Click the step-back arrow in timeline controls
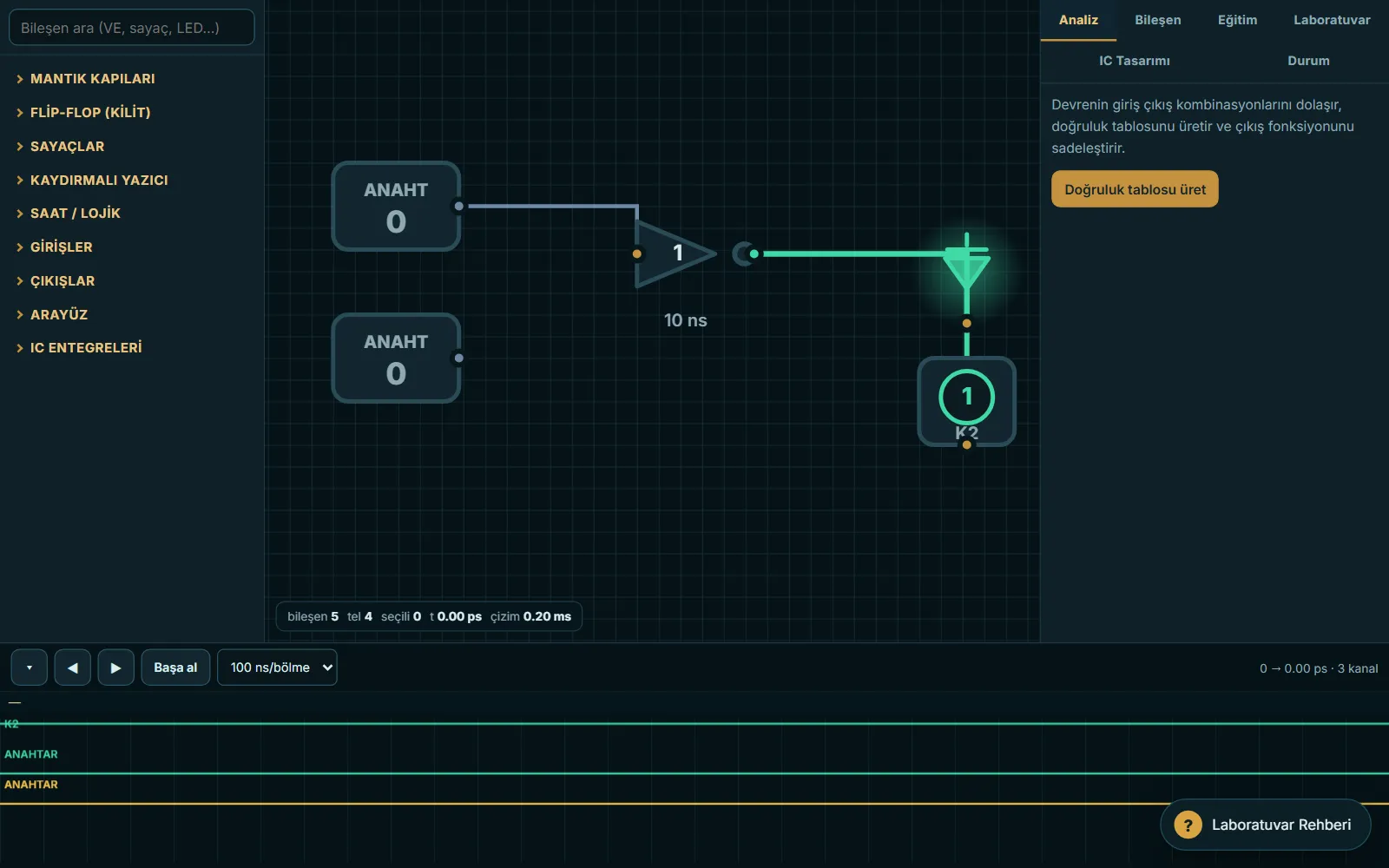The width and height of the screenshot is (1389, 868). pyautogui.click(x=73, y=667)
